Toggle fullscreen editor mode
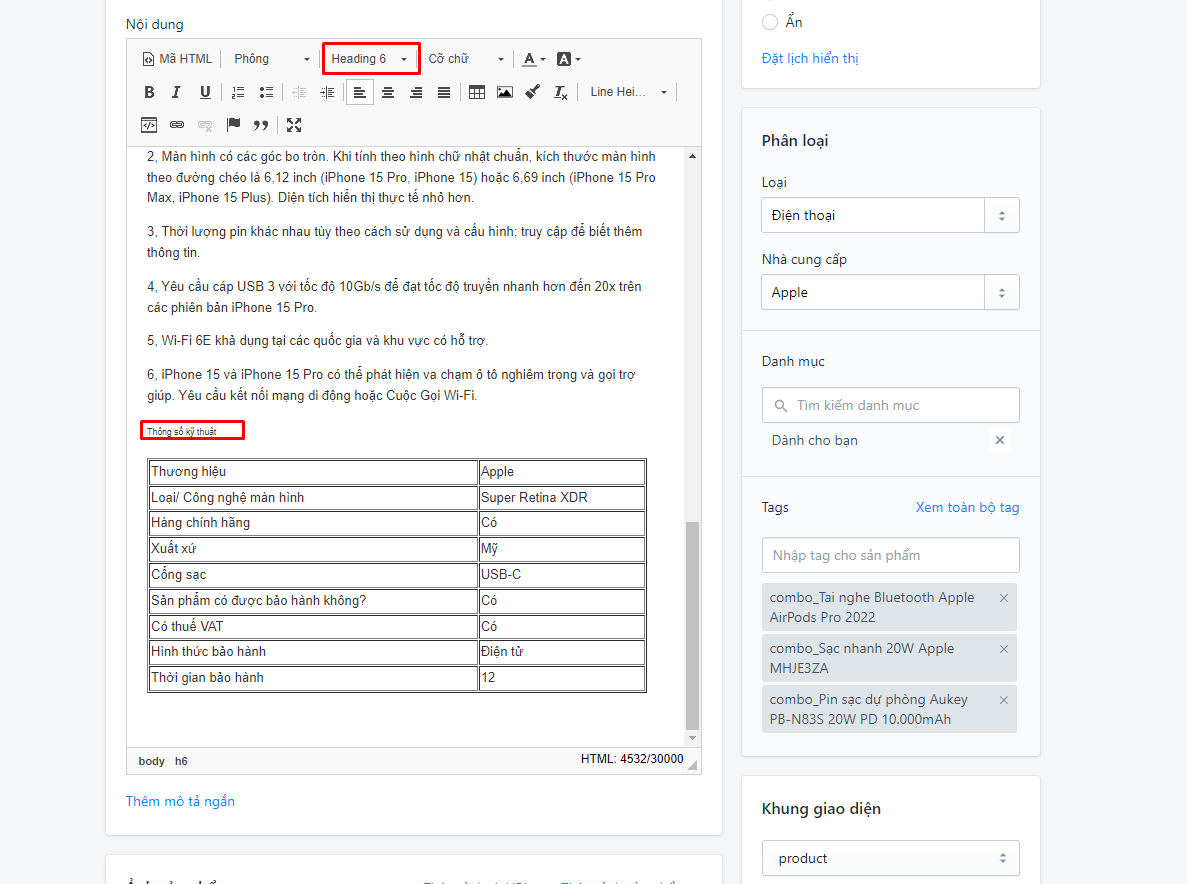The width and height of the screenshot is (1187, 884). 294,125
